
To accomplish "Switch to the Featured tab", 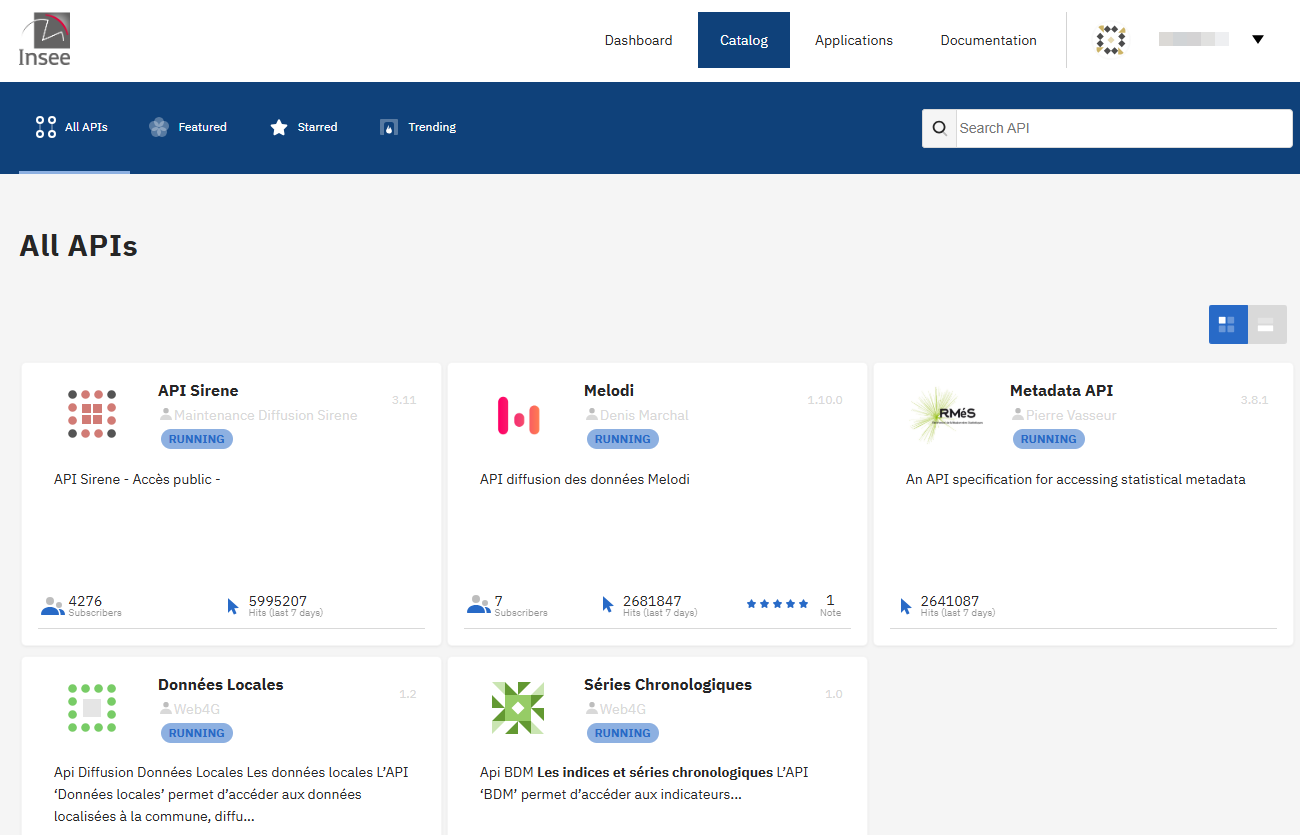I will pos(189,127).
